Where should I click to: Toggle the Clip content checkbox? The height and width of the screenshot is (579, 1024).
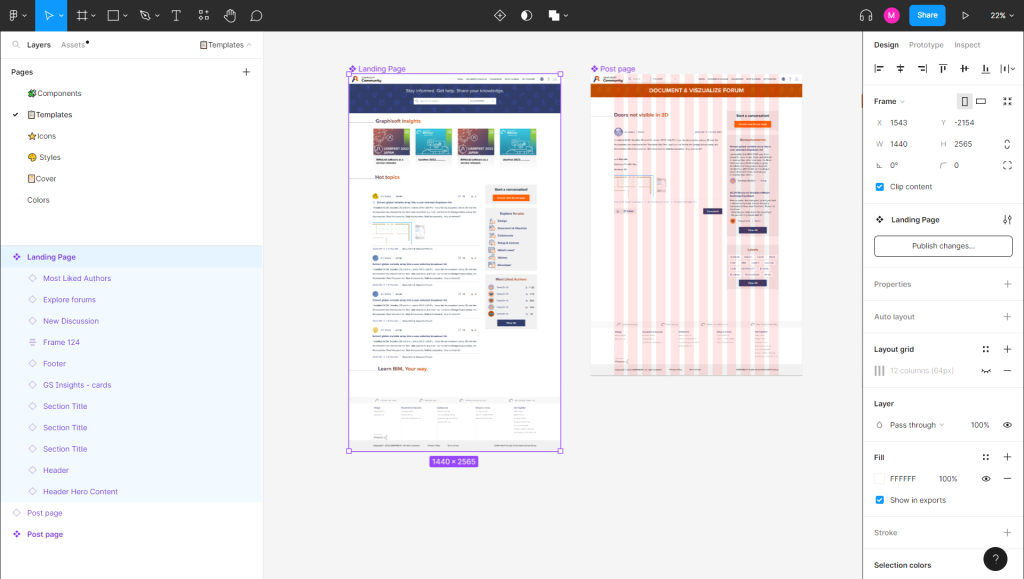coord(880,187)
